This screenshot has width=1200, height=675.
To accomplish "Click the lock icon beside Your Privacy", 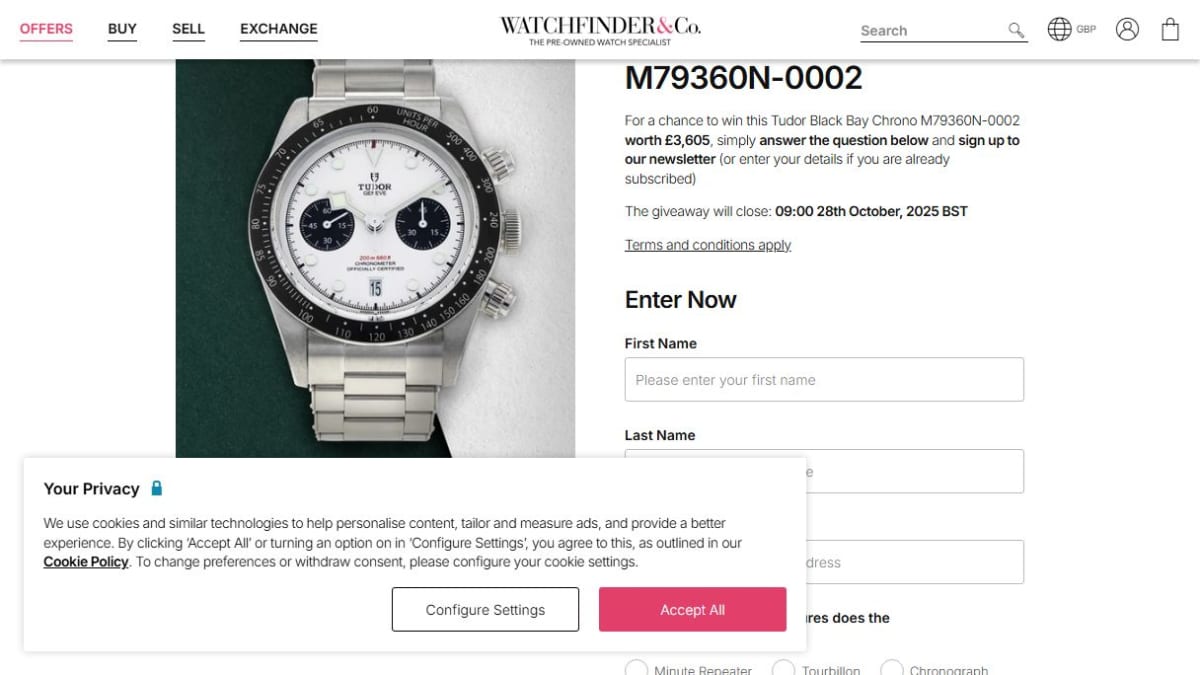I will (156, 488).
